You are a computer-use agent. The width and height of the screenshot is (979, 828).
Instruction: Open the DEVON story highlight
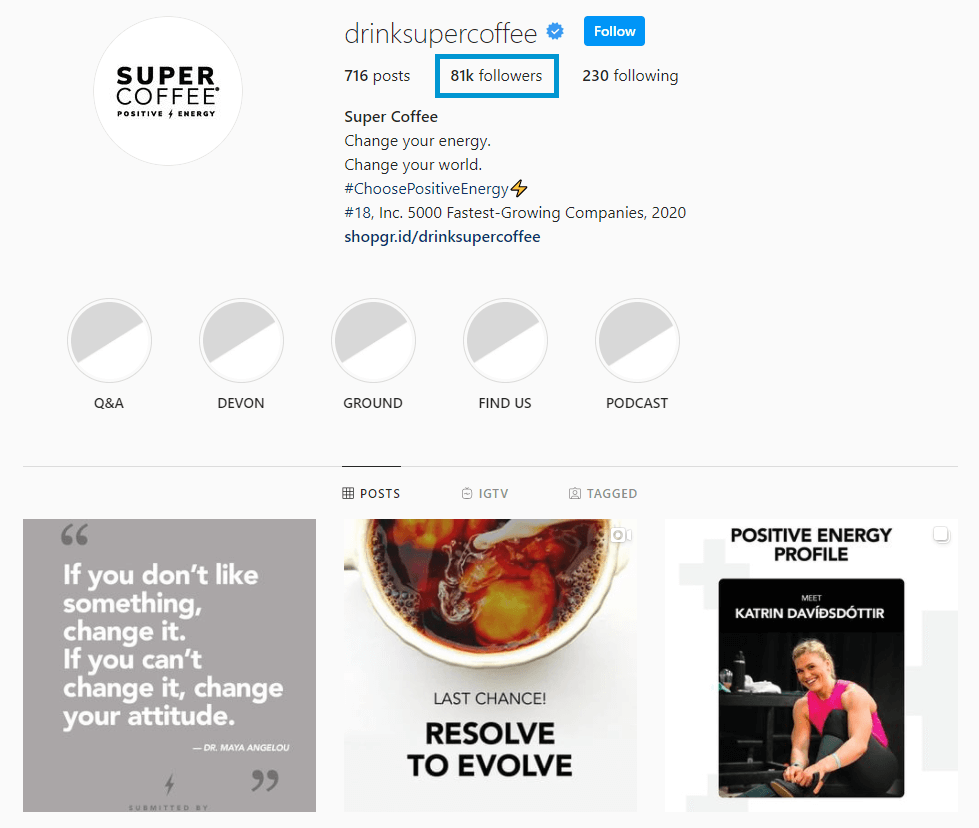[242, 340]
